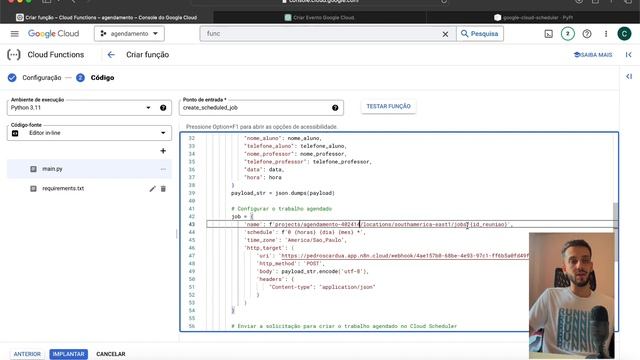Screen dimensions: 640x360
Task: Click the payload_str = json.dumps(payload) line
Action: coord(283,193)
